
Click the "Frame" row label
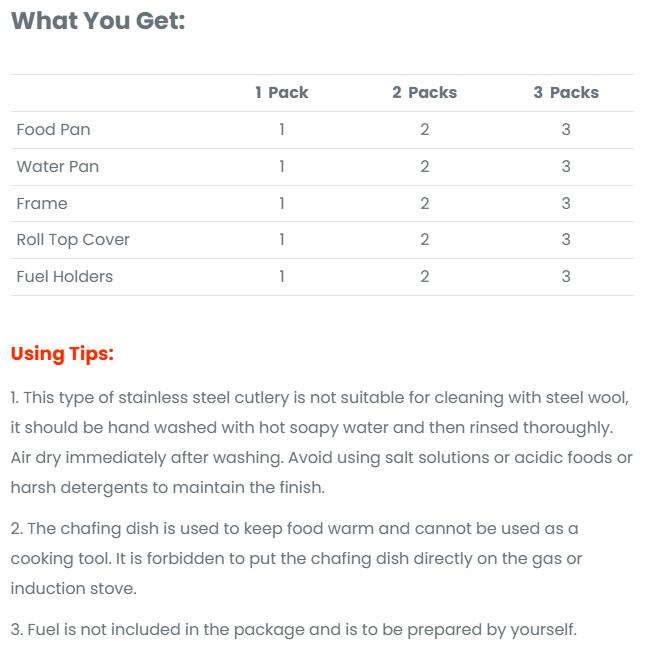[x=42, y=203]
